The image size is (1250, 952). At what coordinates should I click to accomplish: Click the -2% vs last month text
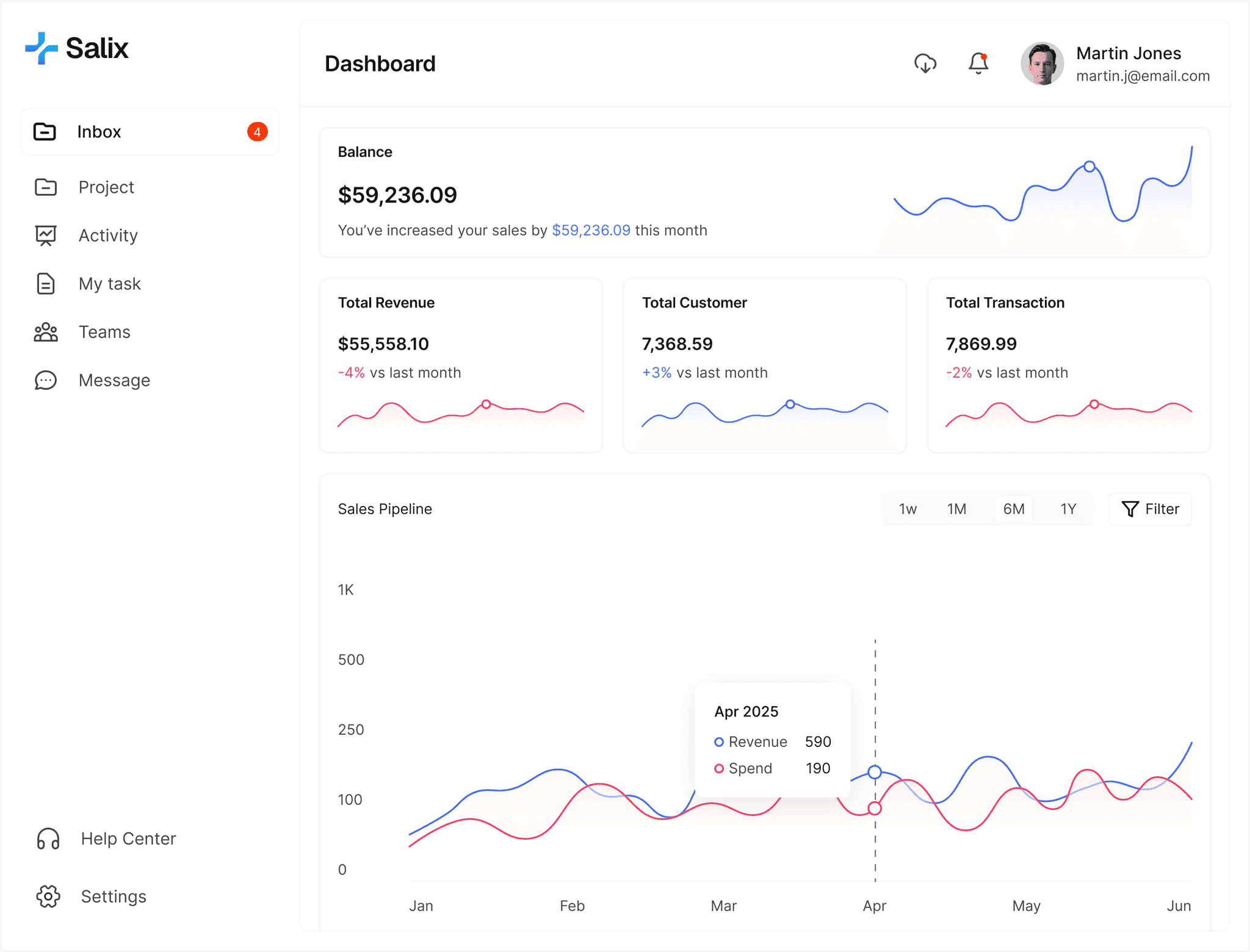click(1006, 372)
